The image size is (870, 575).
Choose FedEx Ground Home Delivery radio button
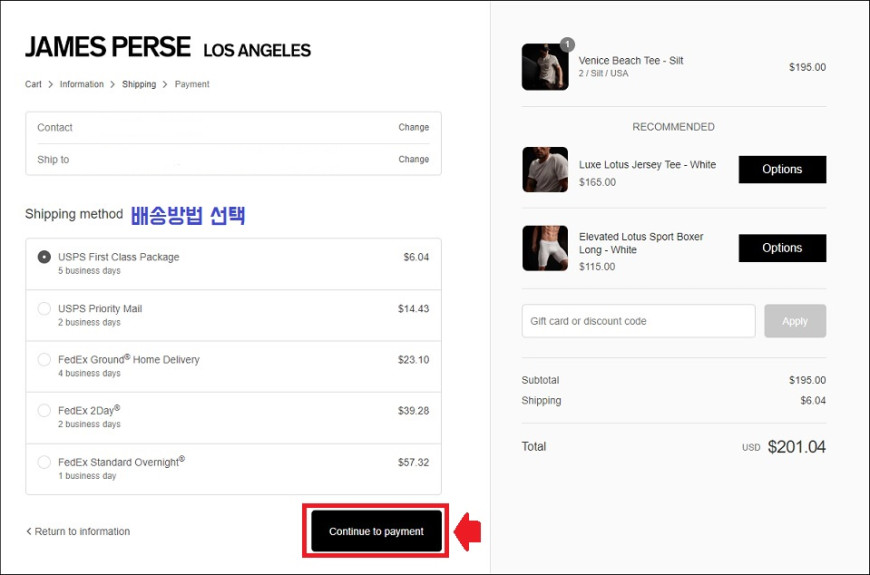44,360
